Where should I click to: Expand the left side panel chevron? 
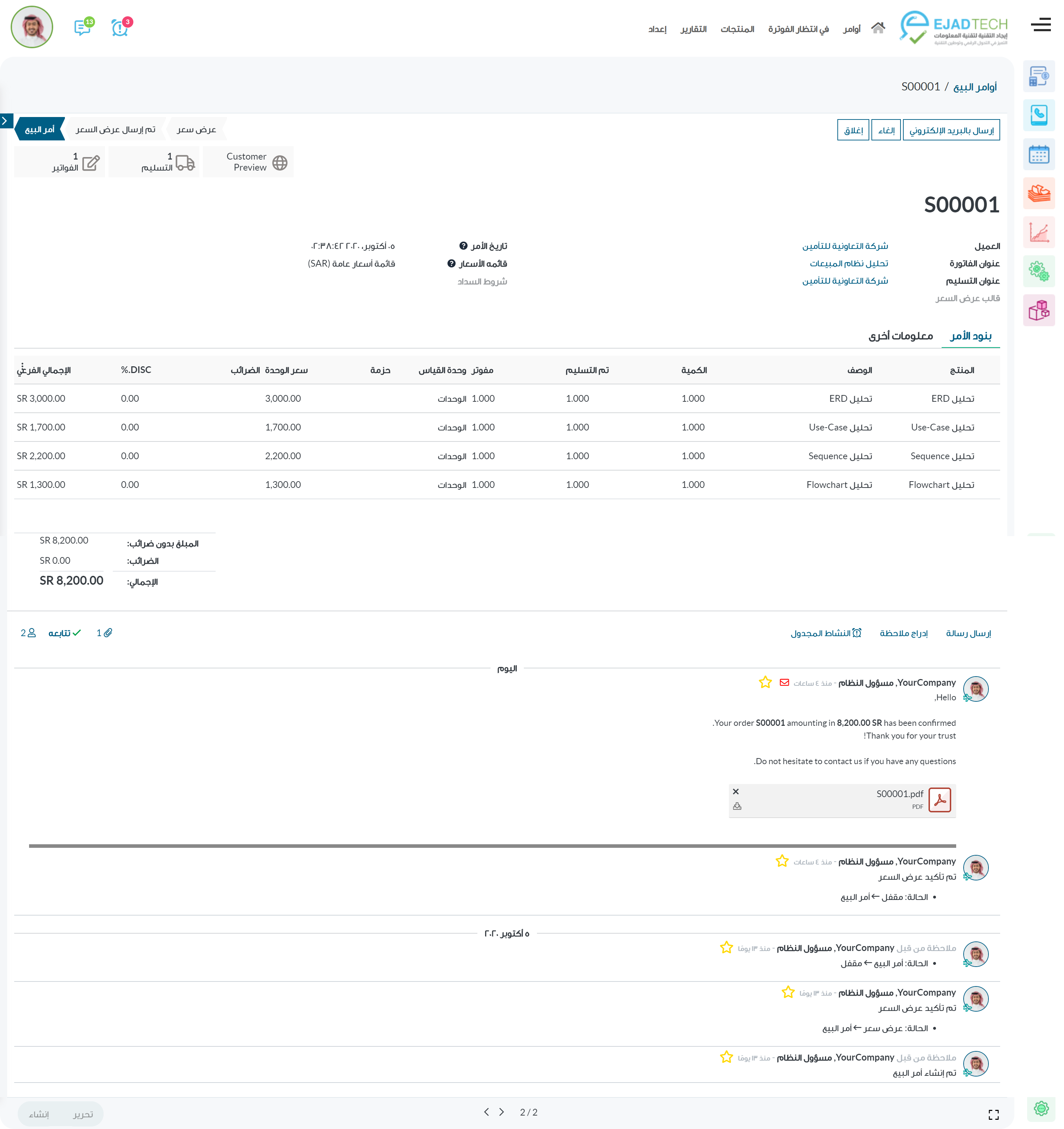pos(5,121)
